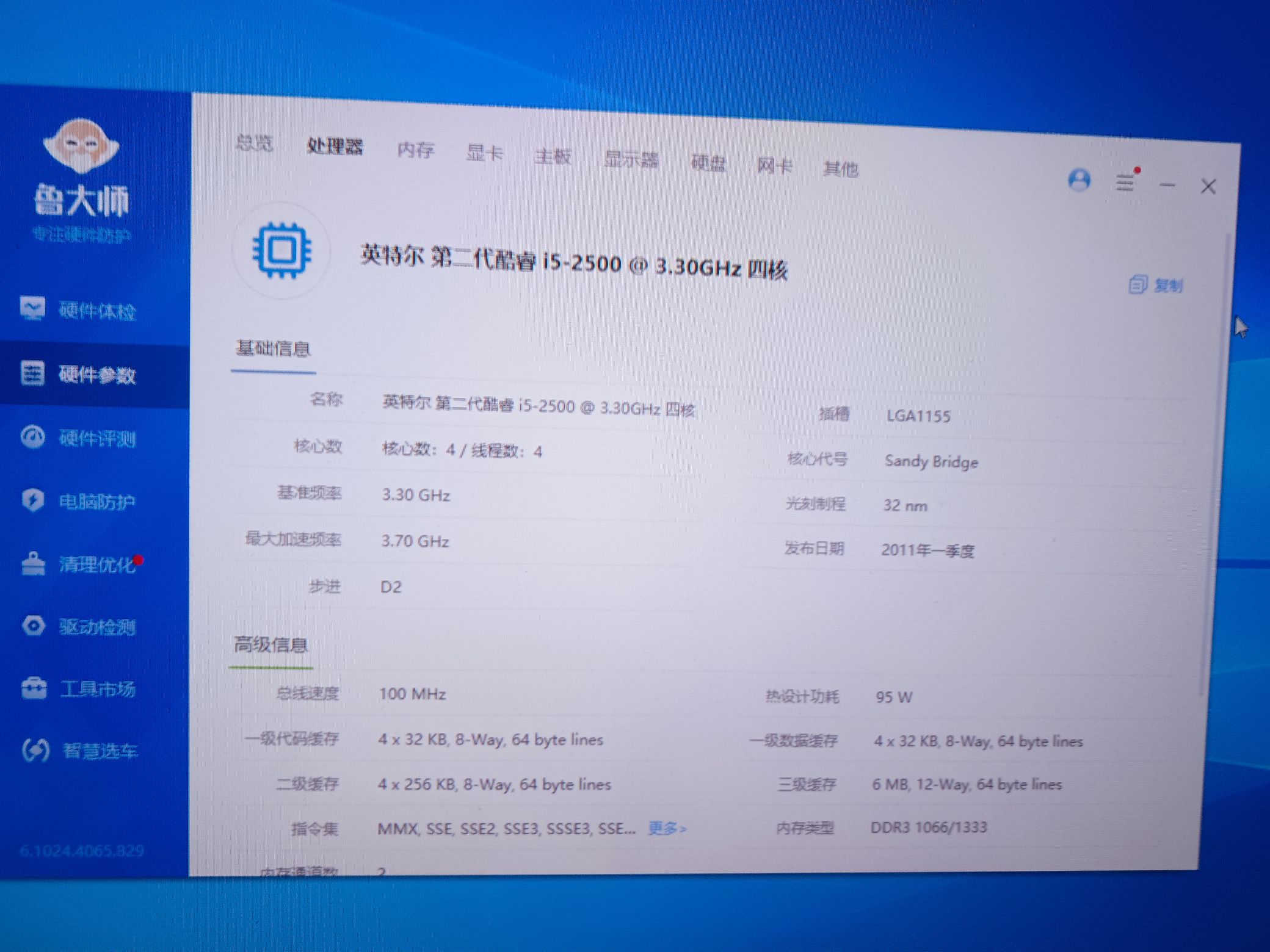The height and width of the screenshot is (952, 1270).
Task: Click the memory type DDR3 1066/1333
Action: 929,828
